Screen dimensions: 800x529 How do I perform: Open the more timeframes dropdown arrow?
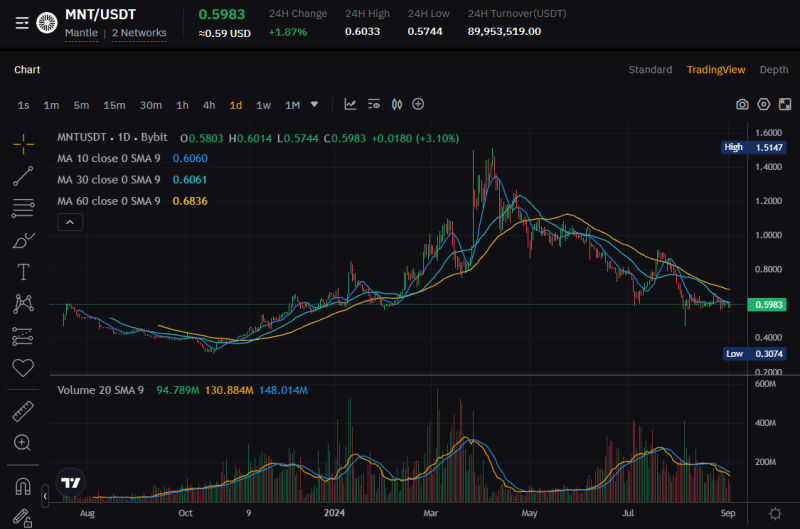click(x=314, y=105)
